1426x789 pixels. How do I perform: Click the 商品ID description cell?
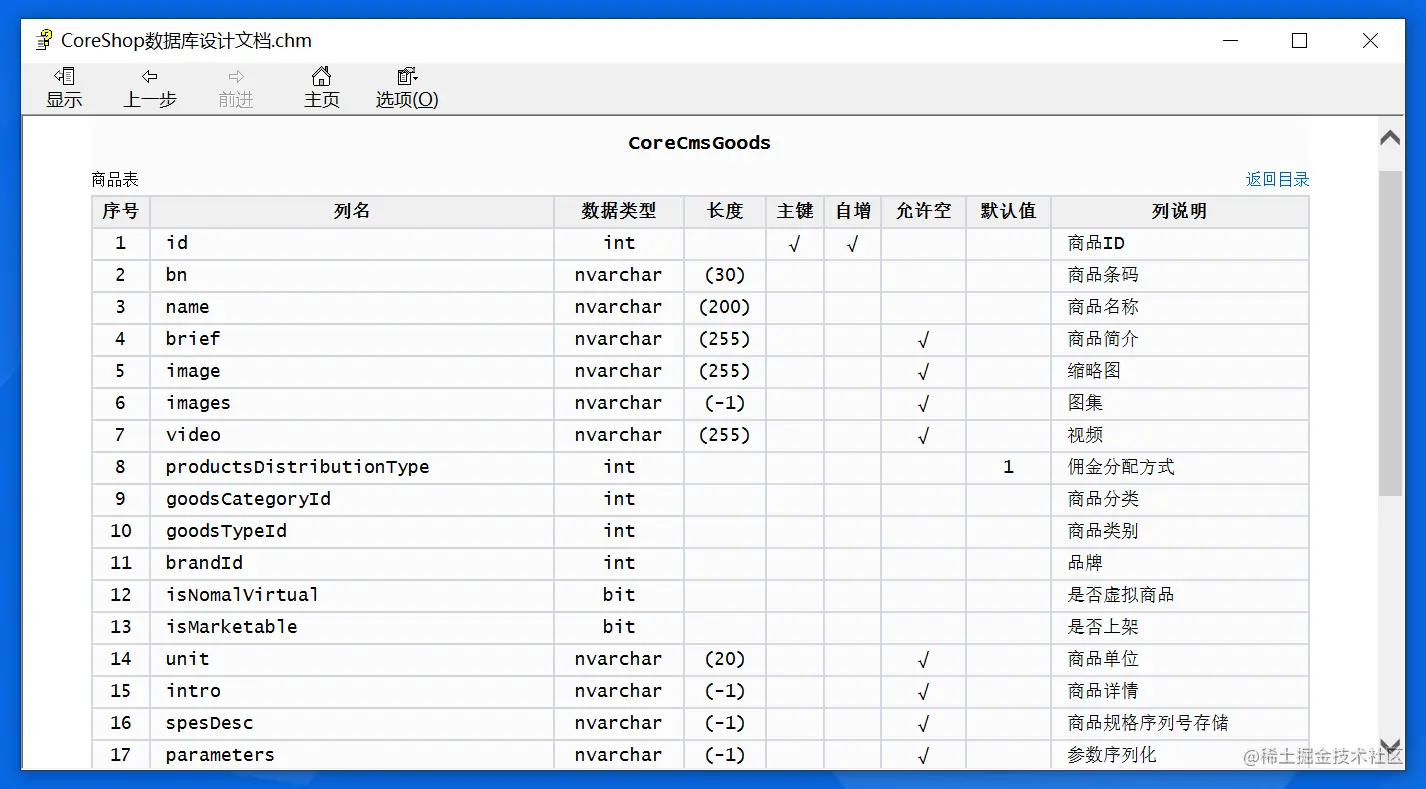1180,243
